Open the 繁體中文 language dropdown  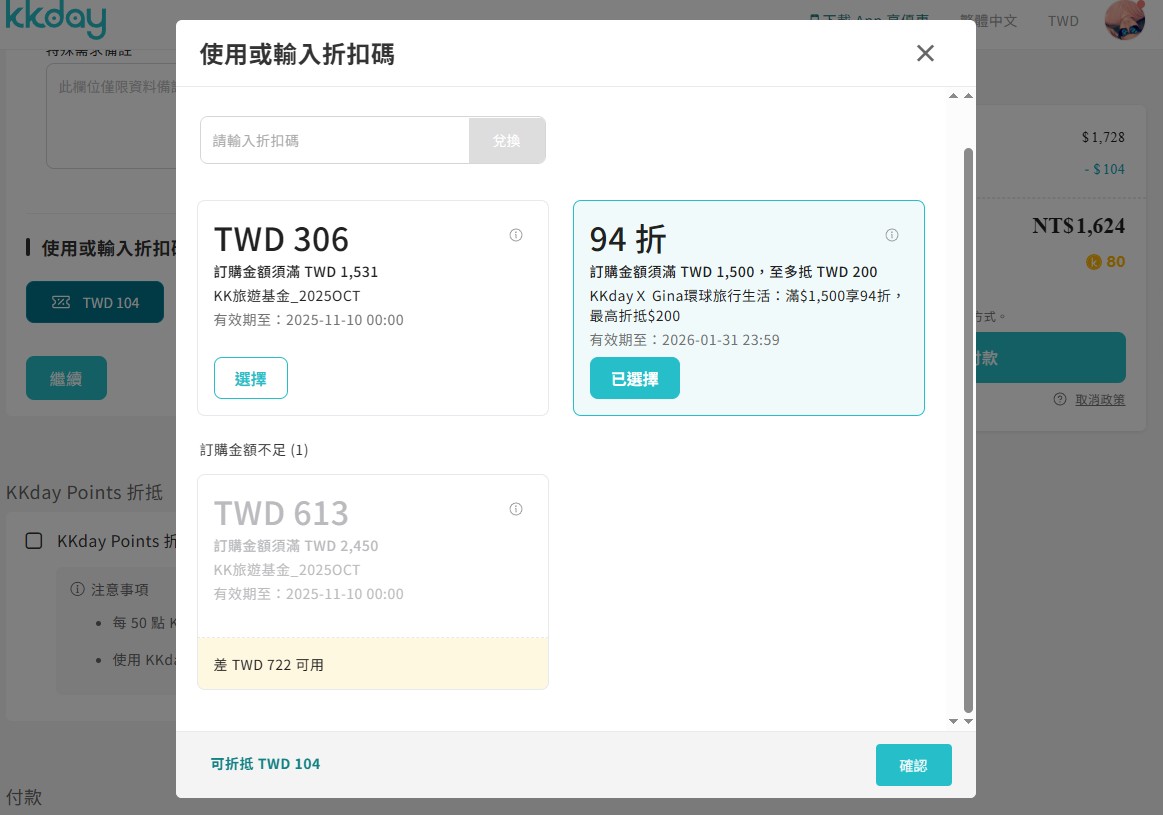click(987, 21)
